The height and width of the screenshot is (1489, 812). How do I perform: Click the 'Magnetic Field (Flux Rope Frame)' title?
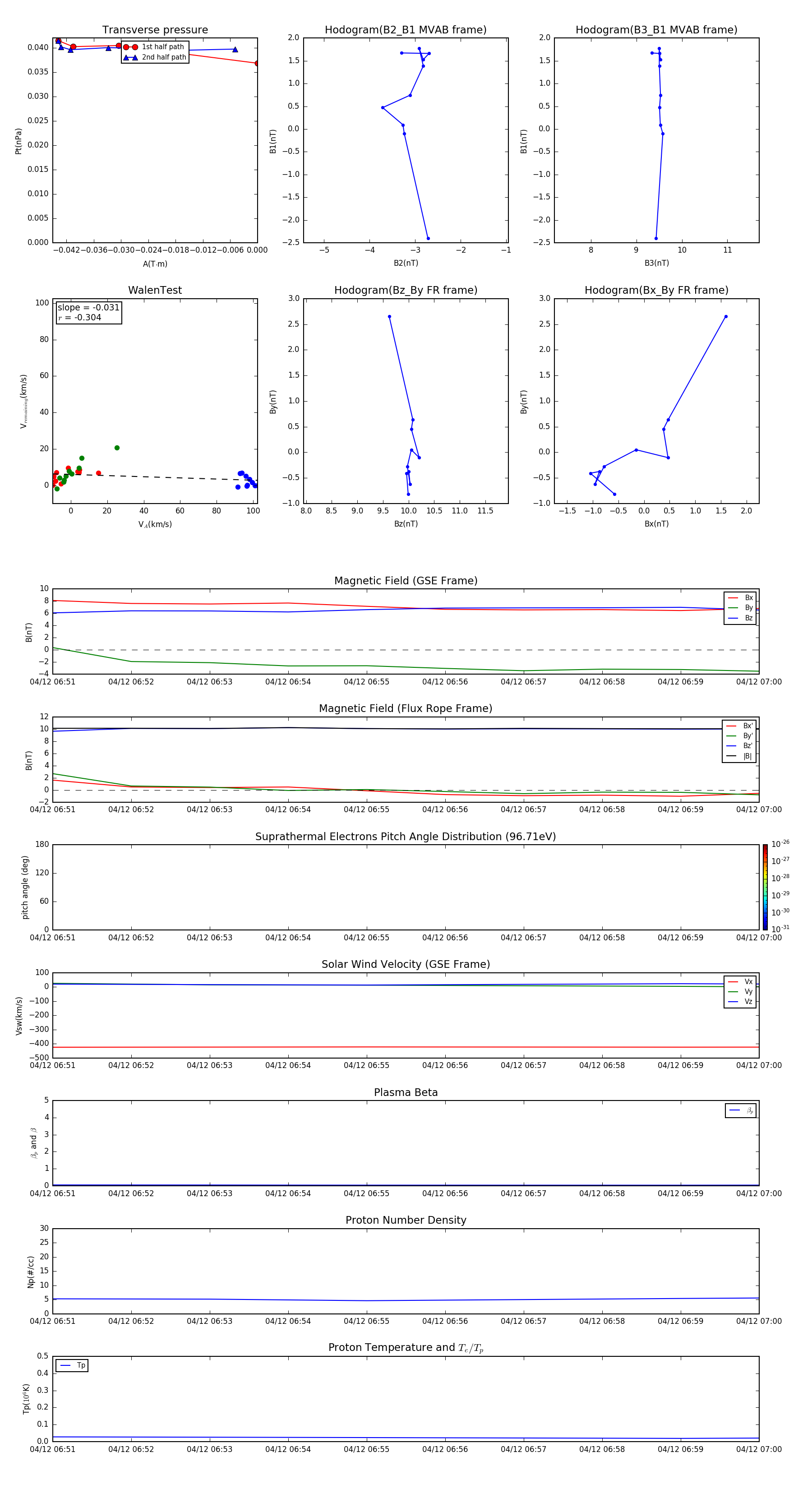[x=406, y=709]
